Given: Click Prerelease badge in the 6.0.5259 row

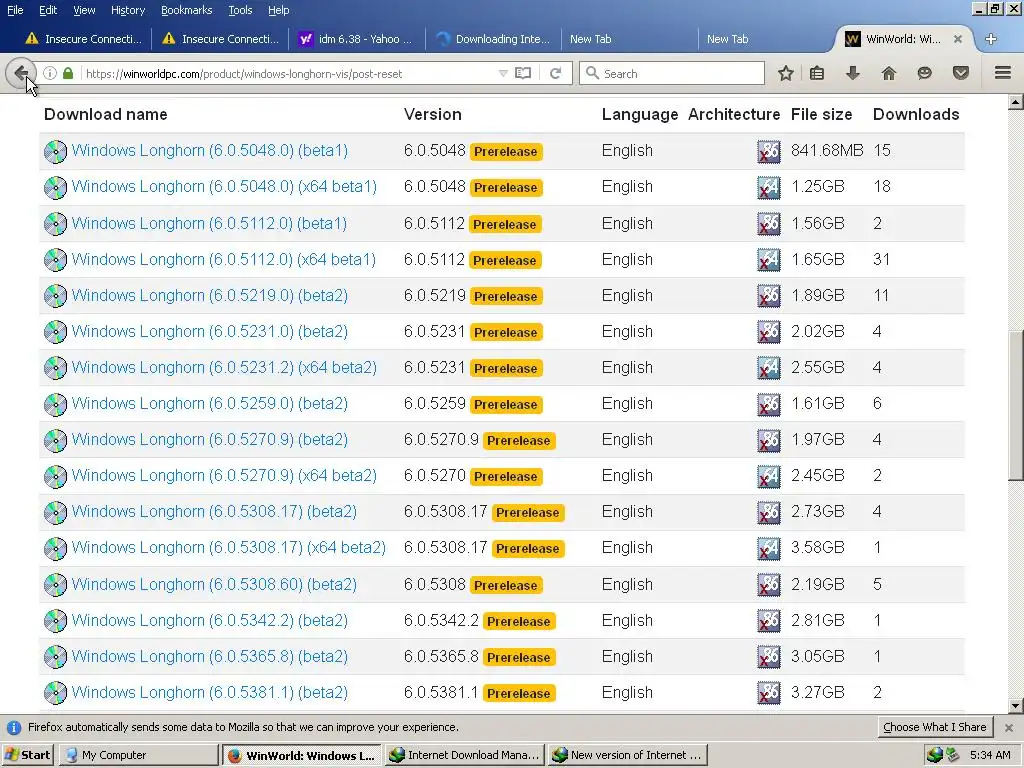Looking at the screenshot, I should pyautogui.click(x=505, y=405).
